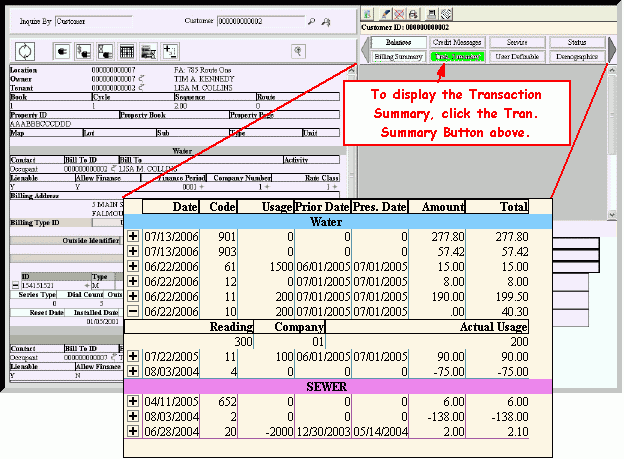Click the printer icon in right toolbar
Viewport: 624px width, 459px height.
pyautogui.click(x=413, y=14)
